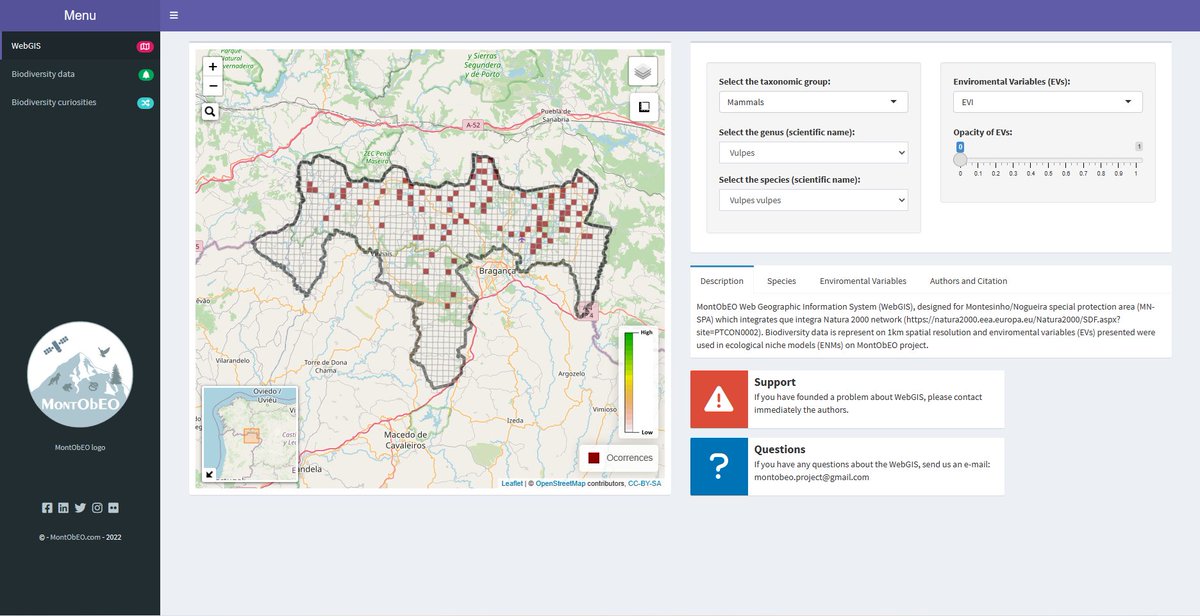Click the red Support warning icon

[718, 399]
